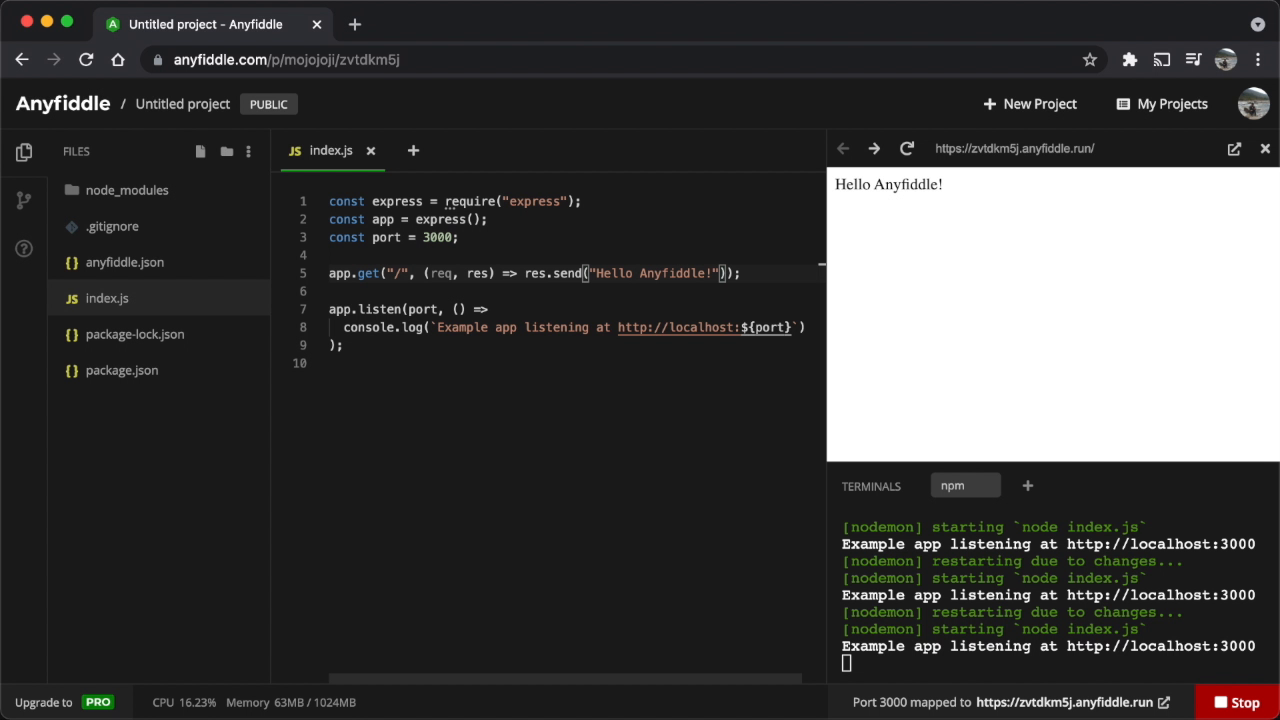
Task: Click the "const port = 3000;" code line
Action: click(393, 237)
